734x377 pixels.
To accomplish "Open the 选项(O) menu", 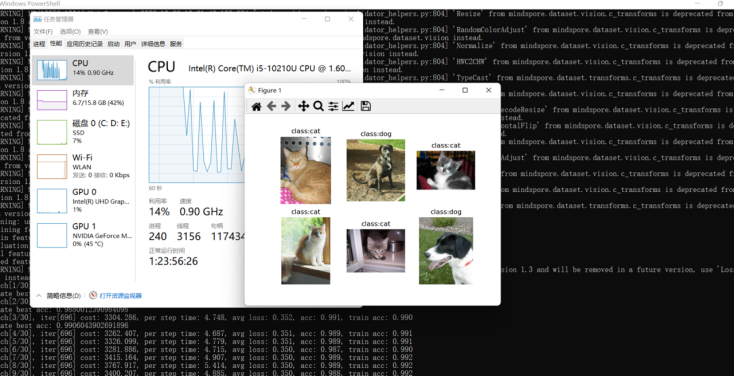I will (70, 32).
